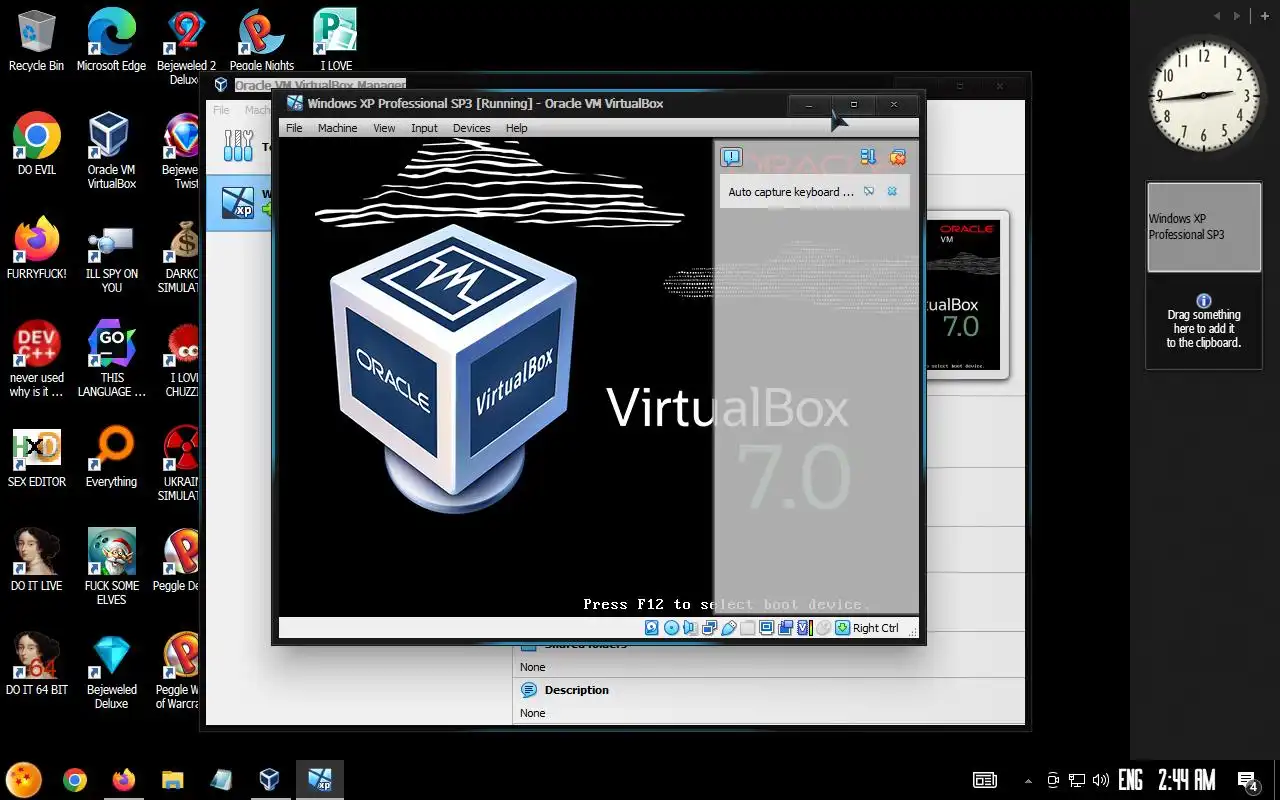This screenshot has height=800, width=1280.
Task: Open the USB devices indicator in VM status bar
Action: (729, 628)
